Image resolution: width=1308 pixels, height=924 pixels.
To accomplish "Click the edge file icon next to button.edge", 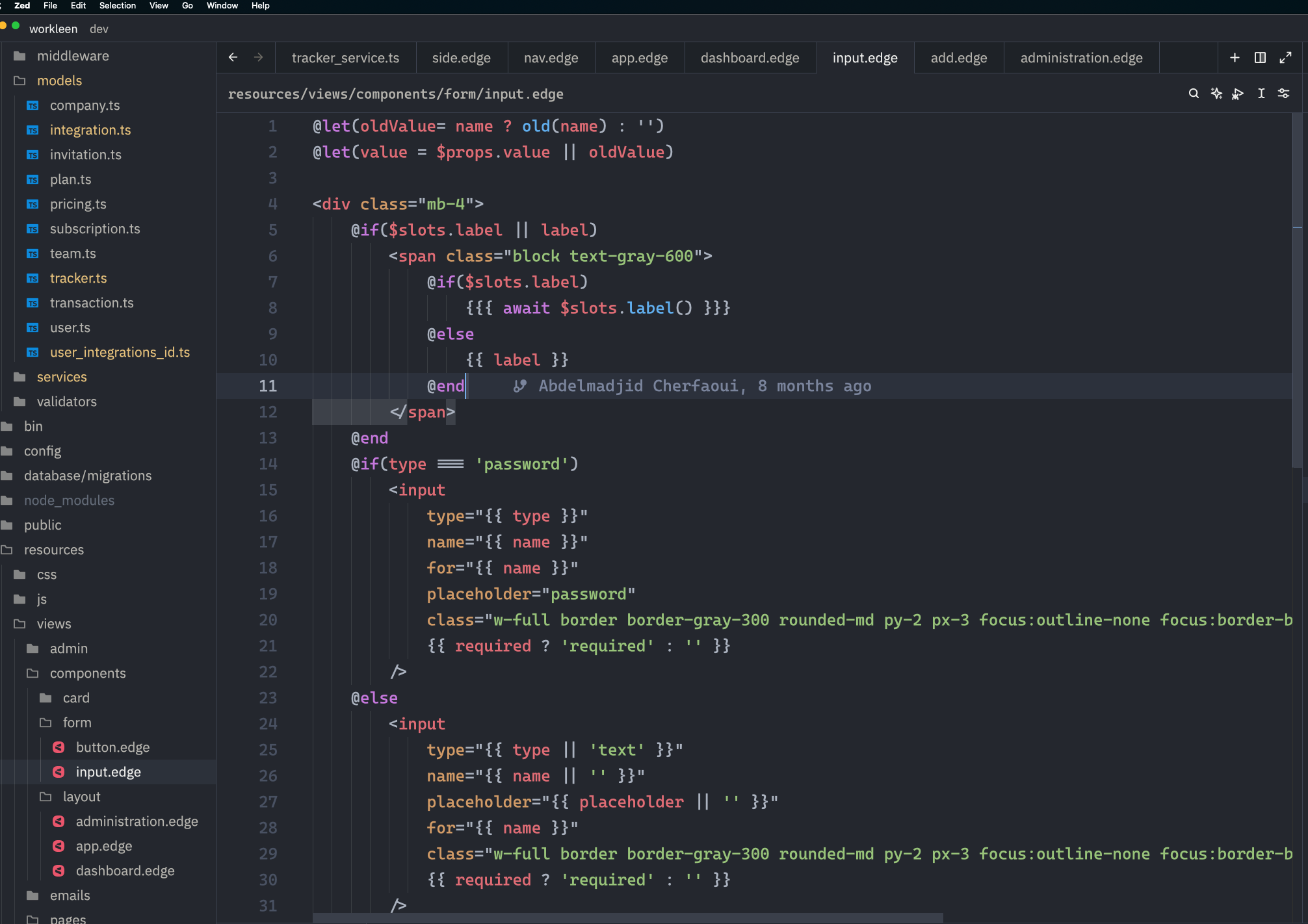I will pos(59,747).
